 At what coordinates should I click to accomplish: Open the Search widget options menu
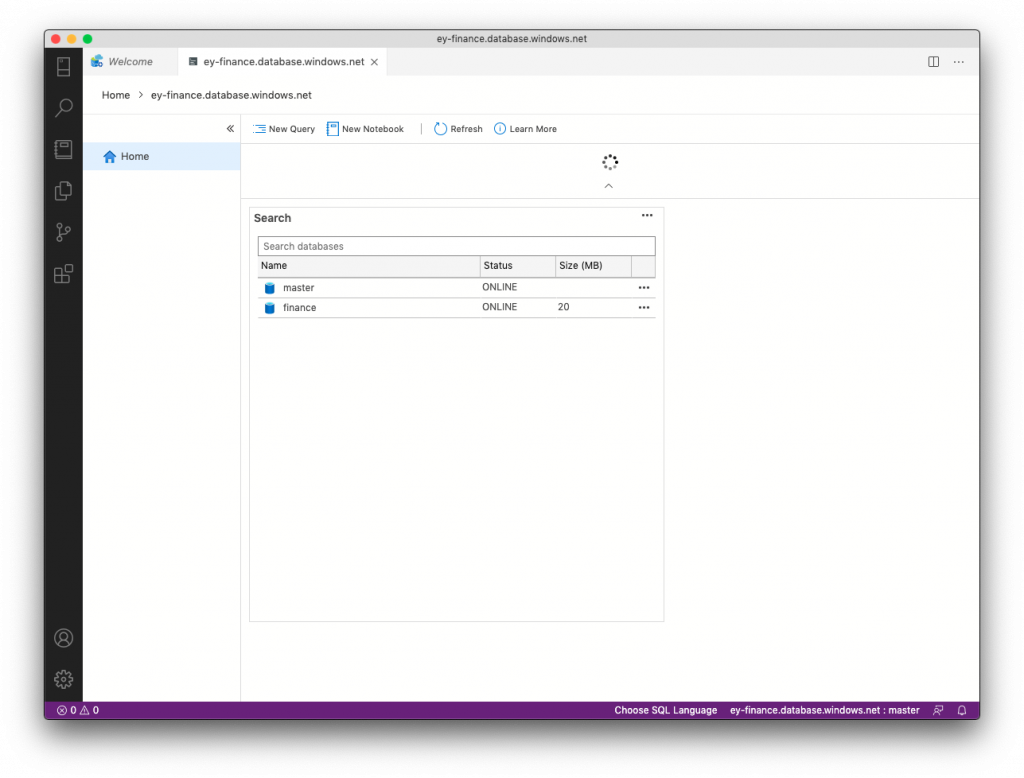pos(647,216)
